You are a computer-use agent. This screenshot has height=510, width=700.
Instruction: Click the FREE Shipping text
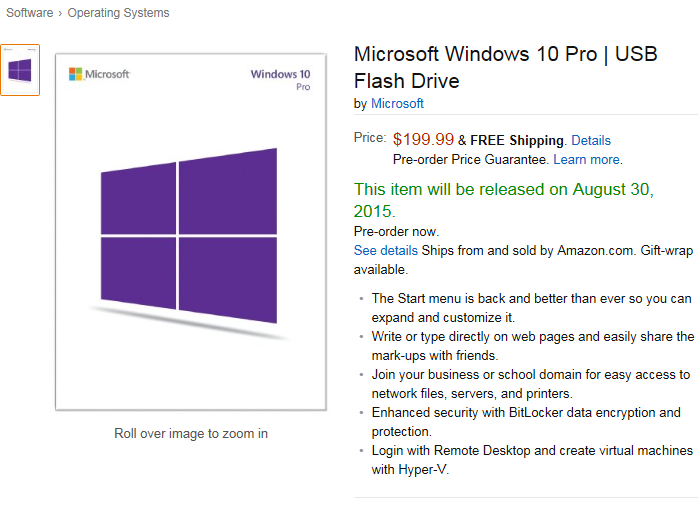click(x=517, y=140)
